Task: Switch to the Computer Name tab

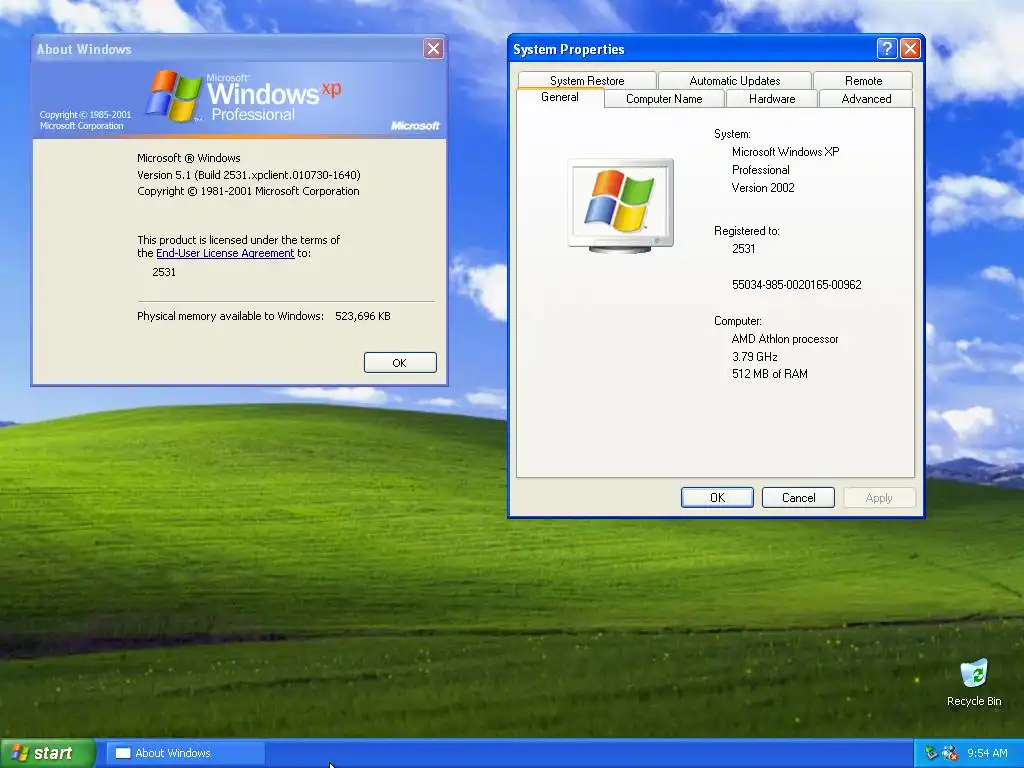Action: pos(664,99)
